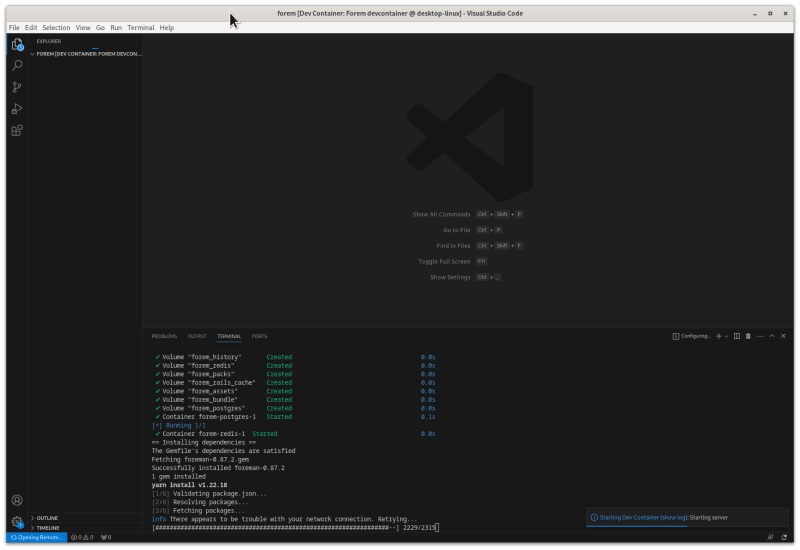Screen dimensions: 800x550
Task: Collapse the FOREM folder section
Action: 85,54
